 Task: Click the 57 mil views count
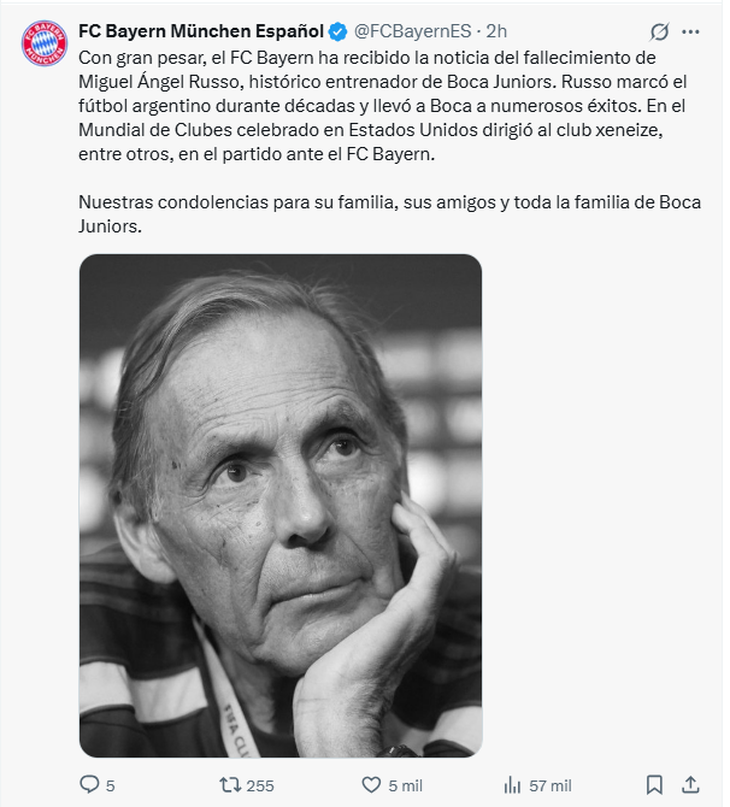click(551, 785)
